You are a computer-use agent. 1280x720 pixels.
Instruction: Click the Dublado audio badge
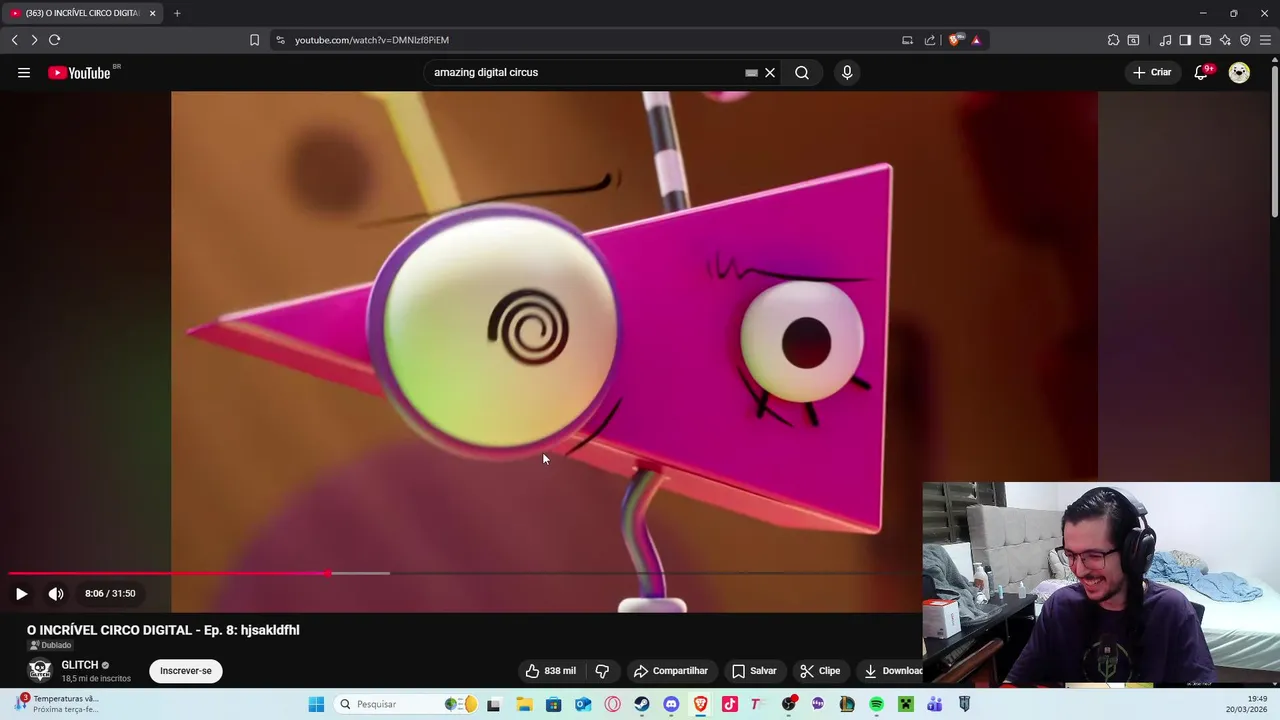pyautogui.click(x=50, y=645)
